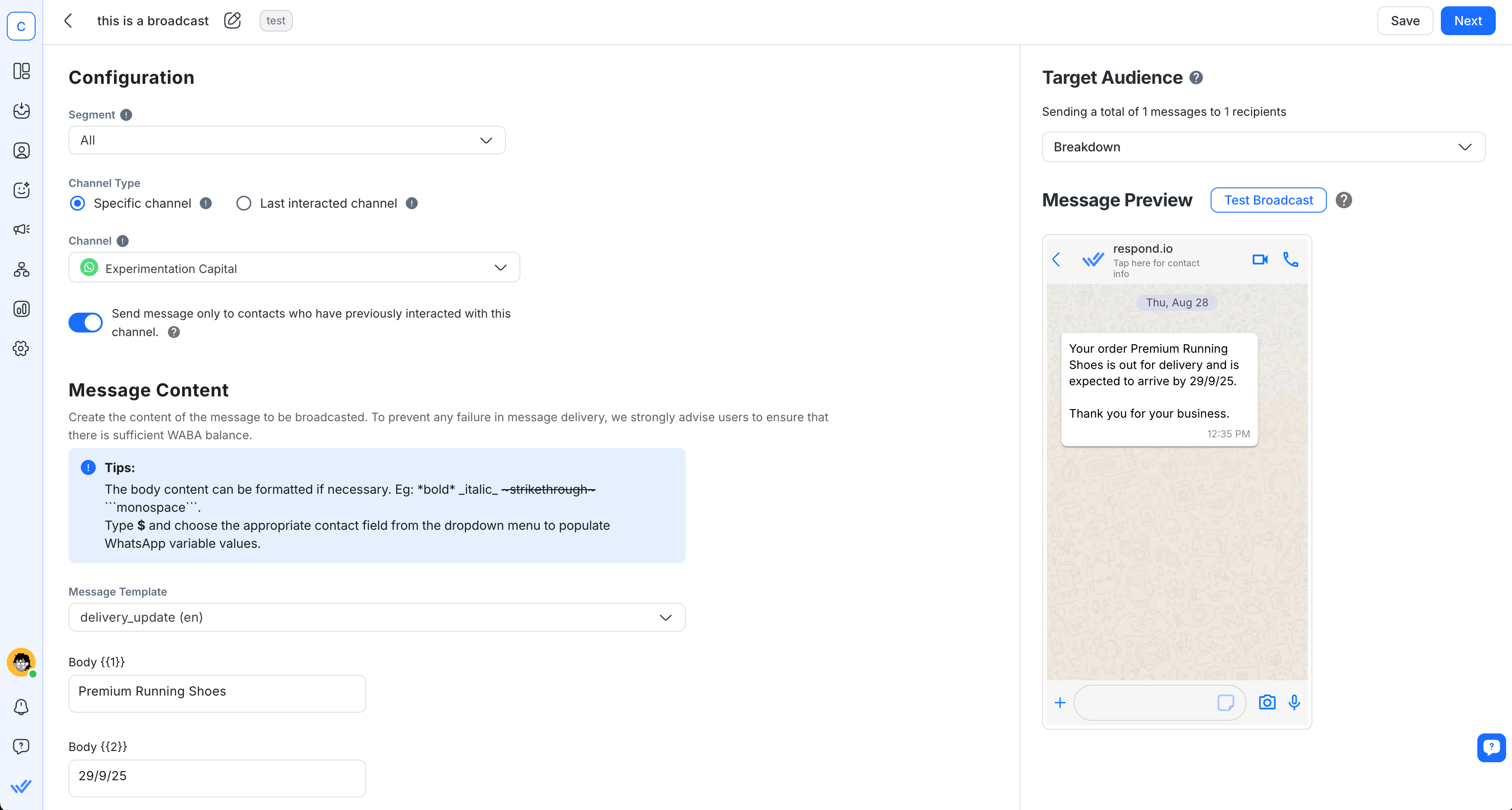Open the Dashboard from the sidebar
Viewport: 1512px width, 810px height.
click(21, 71)
